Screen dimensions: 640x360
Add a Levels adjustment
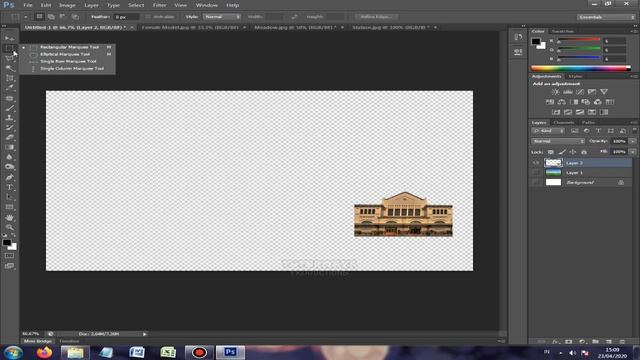click(x=568, y=92)
